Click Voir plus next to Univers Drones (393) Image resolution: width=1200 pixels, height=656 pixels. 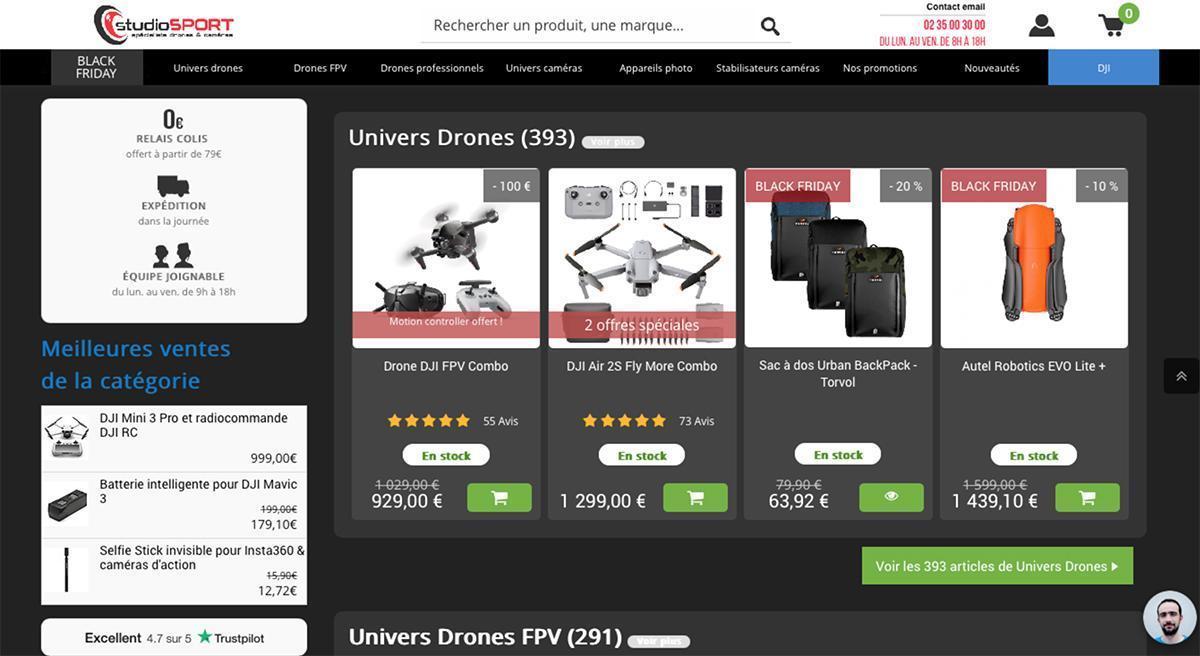[613, 142]
